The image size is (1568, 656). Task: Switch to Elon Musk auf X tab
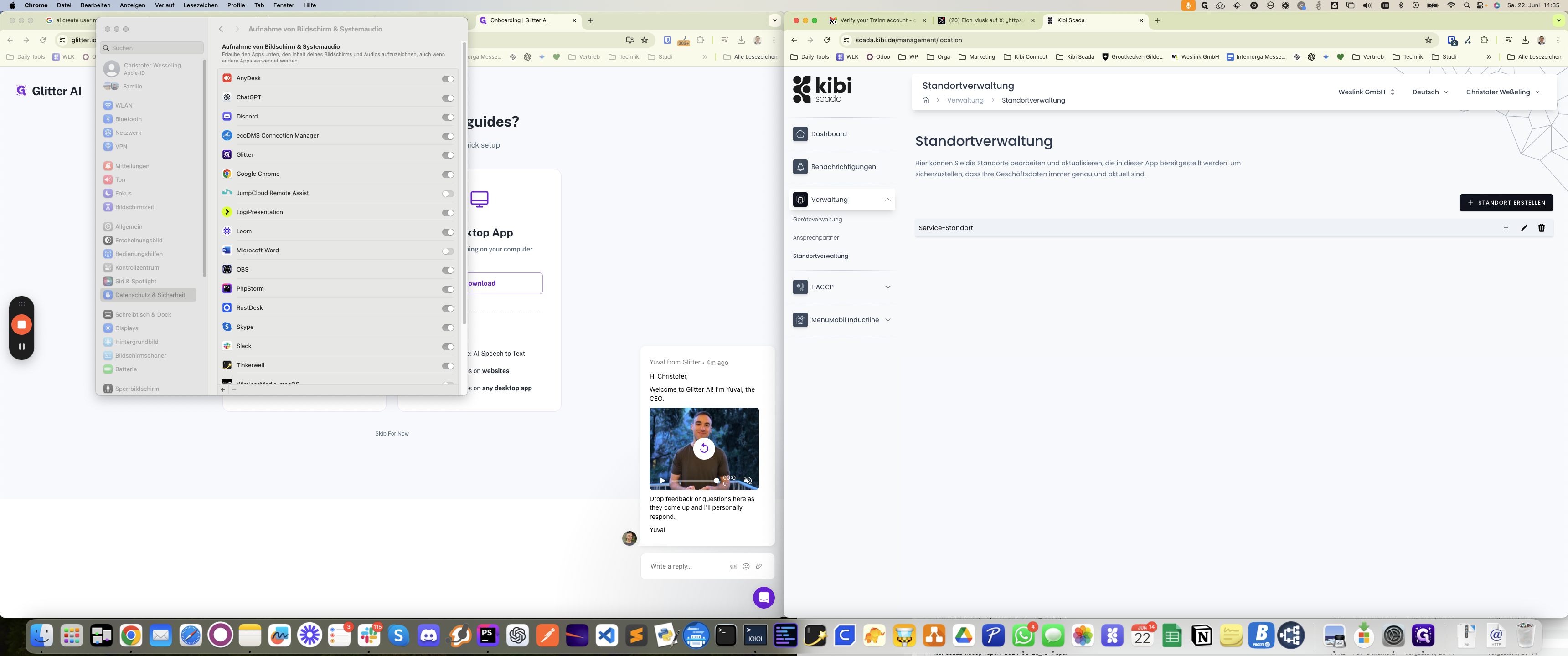(985, 20)
